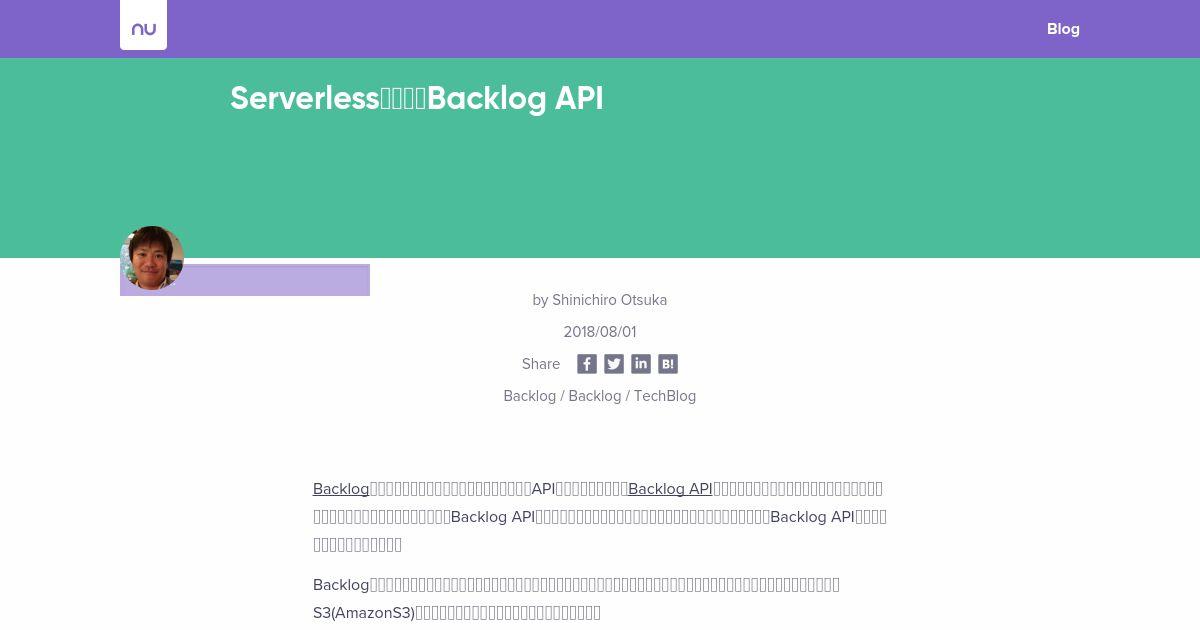Open the Backlog link starting the article
This screenshot has width=1200, height=630.
click(x=341, y=489)
